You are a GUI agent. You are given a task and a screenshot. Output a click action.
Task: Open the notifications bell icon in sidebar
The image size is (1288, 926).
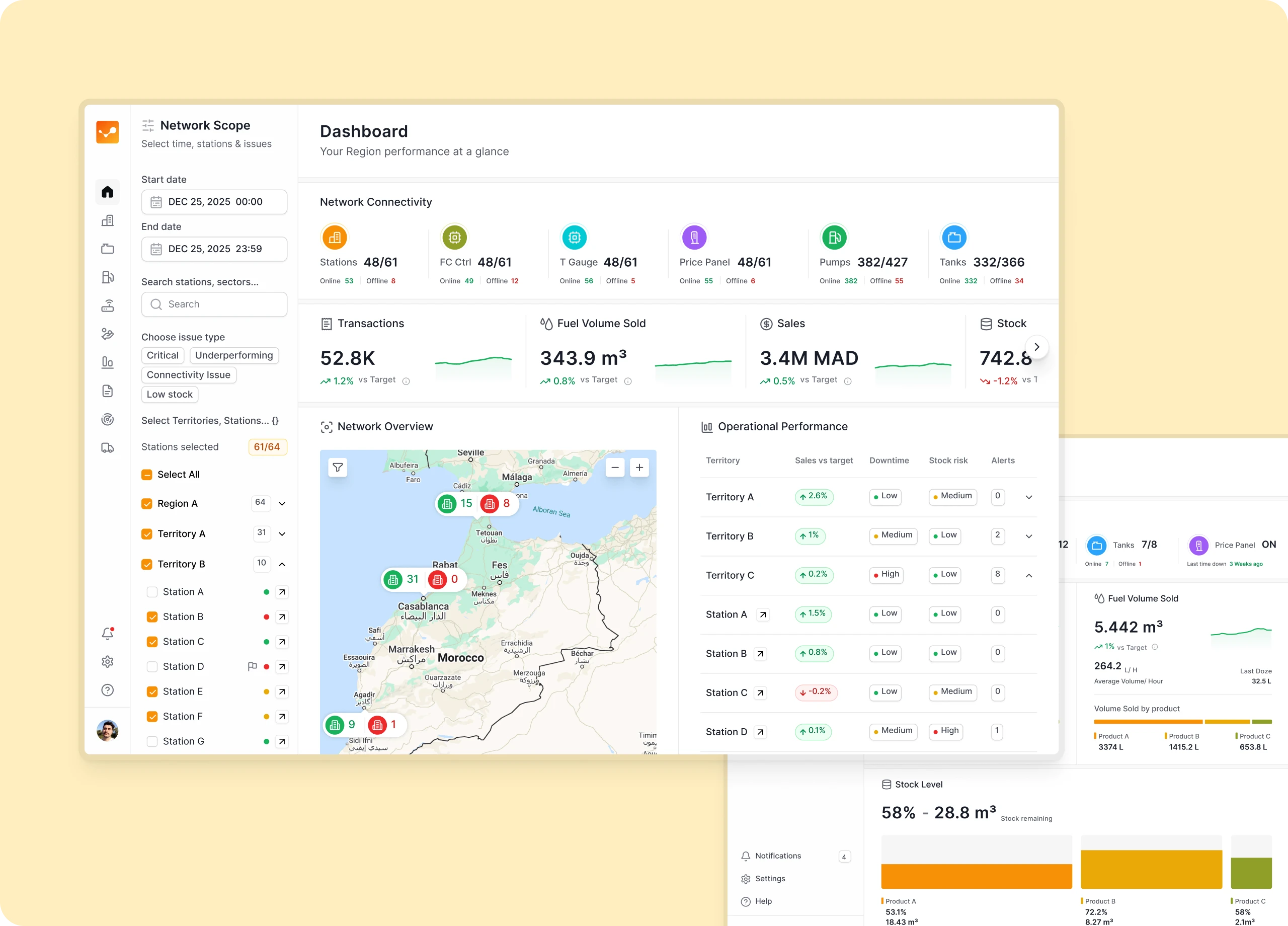tap(107, 634)
